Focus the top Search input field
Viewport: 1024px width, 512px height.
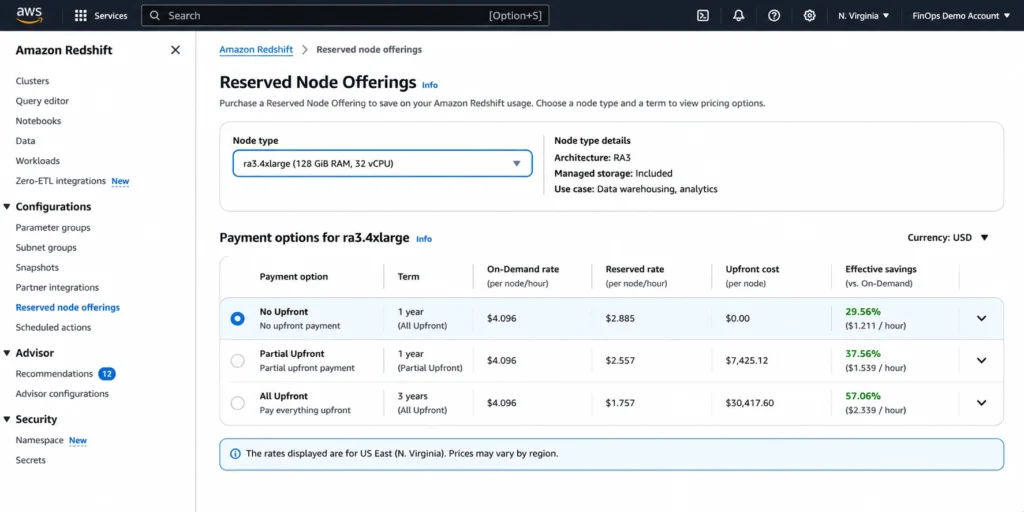(345, 16)
